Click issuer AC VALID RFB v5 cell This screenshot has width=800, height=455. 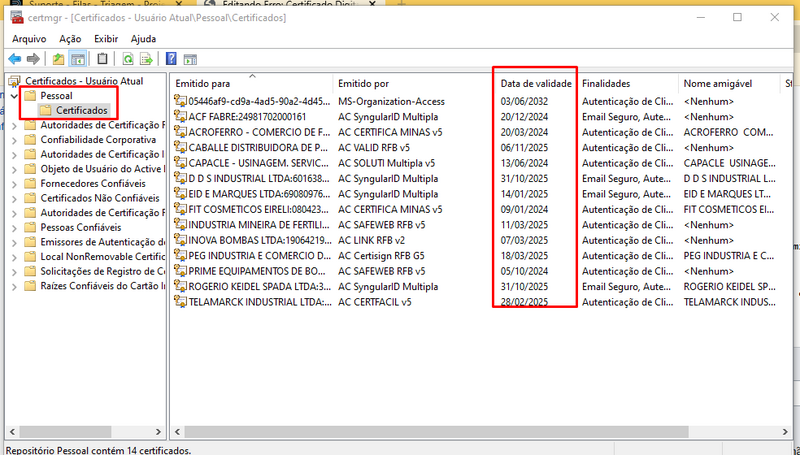[x=373, y=148]
